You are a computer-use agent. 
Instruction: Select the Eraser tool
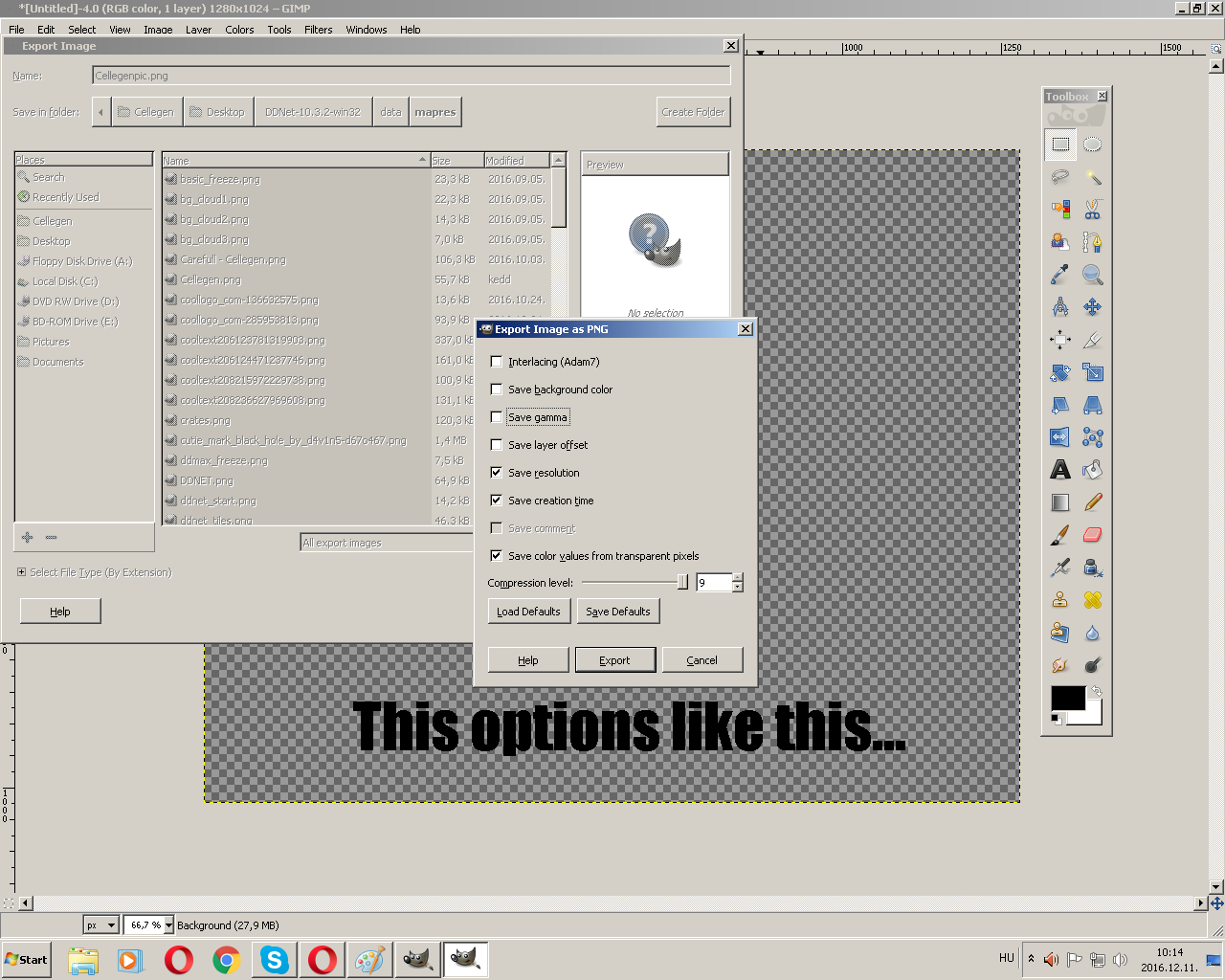click(x=1092, y=535)
